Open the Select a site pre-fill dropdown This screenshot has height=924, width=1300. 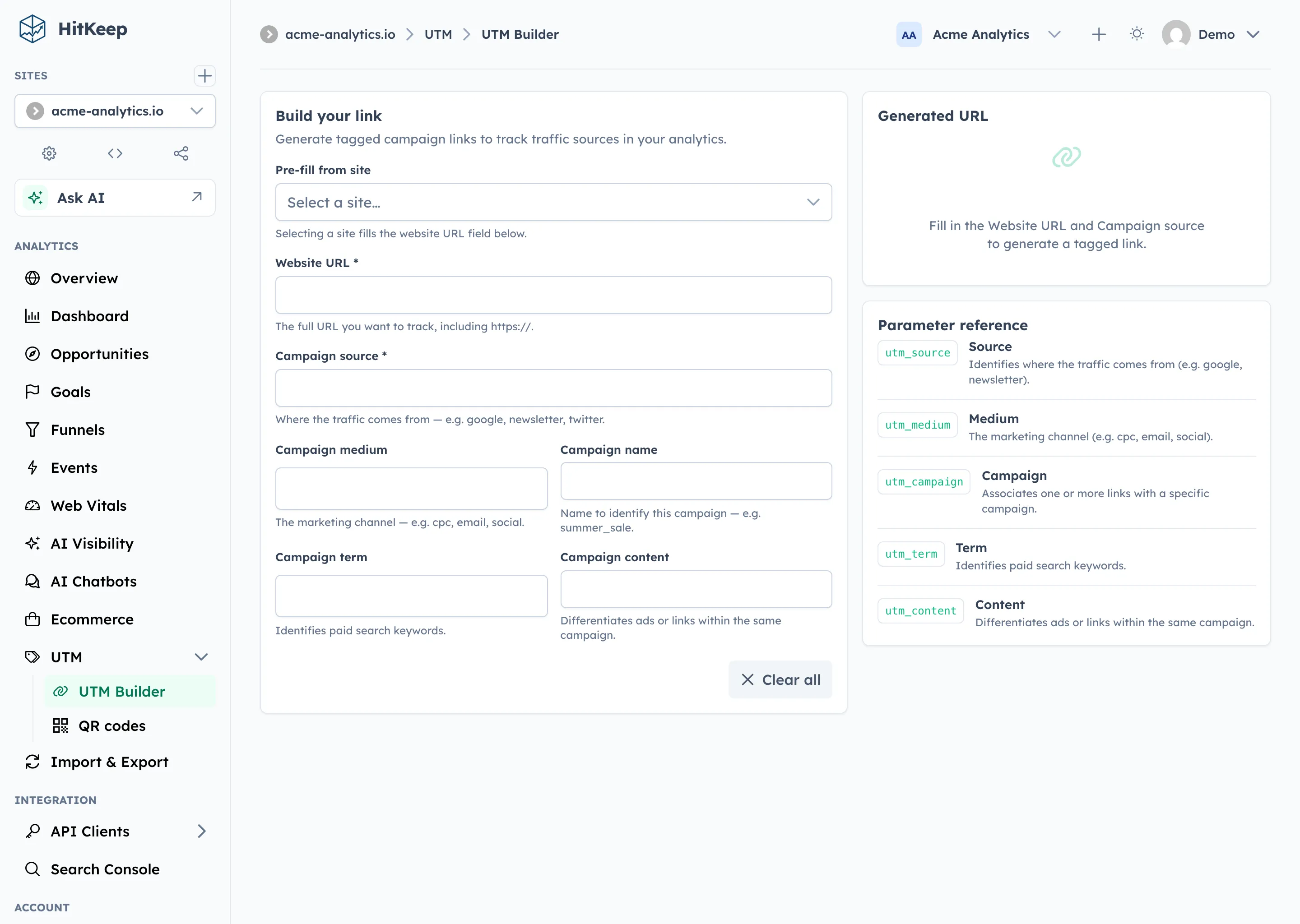tap(553, 202)
